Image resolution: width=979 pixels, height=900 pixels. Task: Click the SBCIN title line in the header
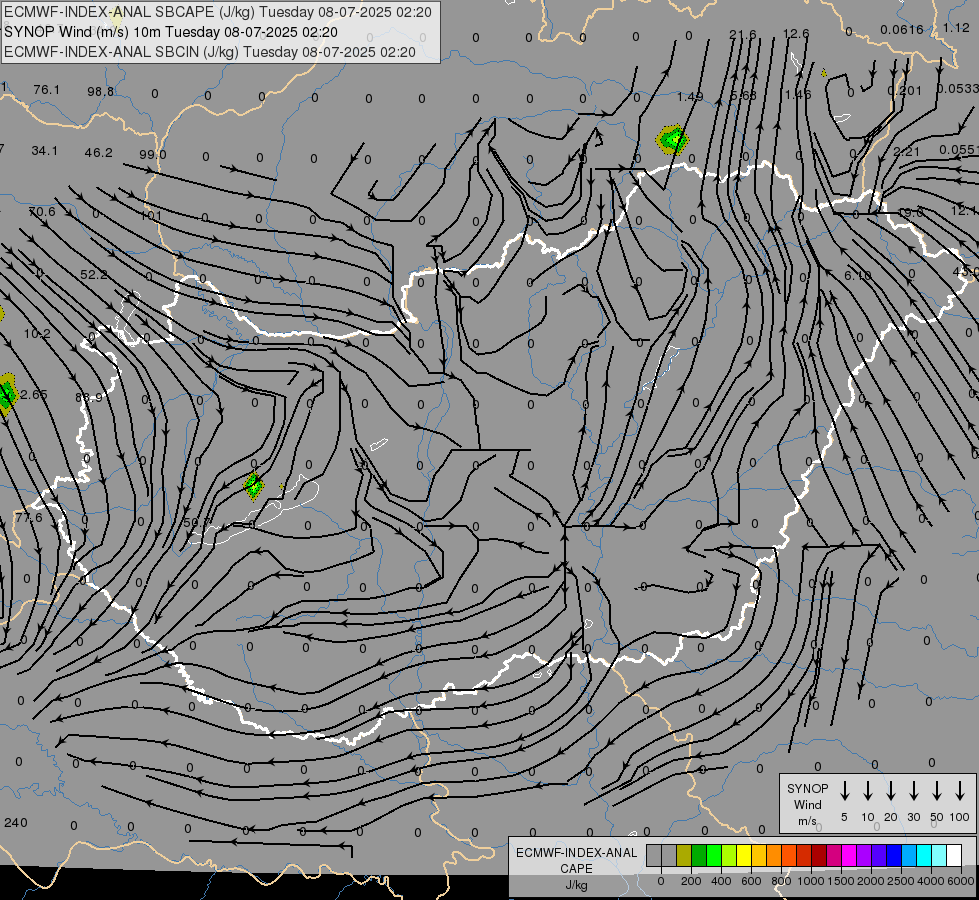pos(210,52)
